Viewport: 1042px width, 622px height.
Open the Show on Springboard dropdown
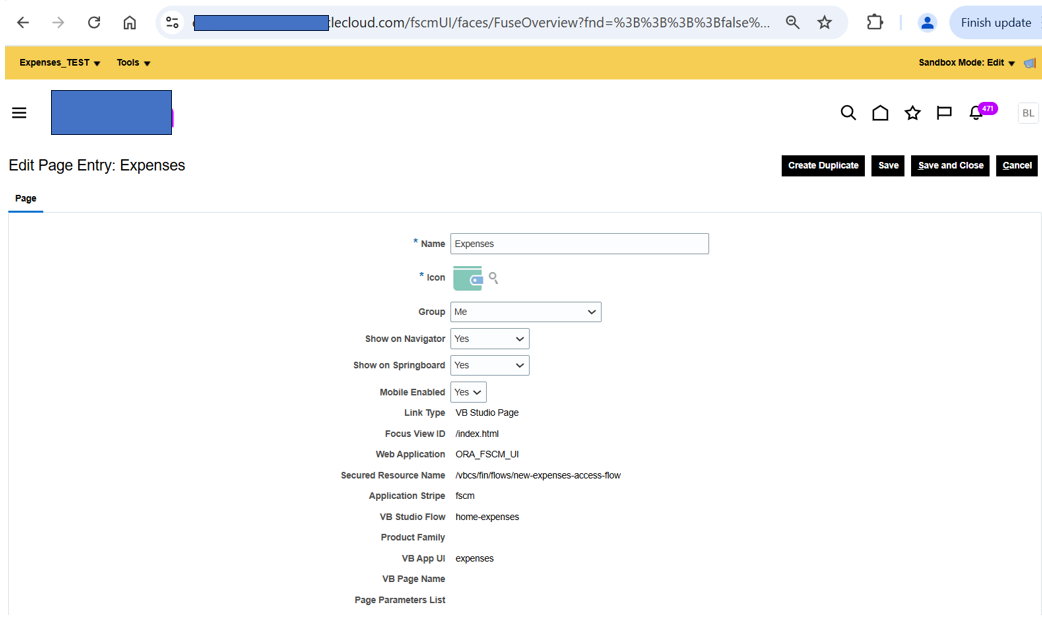pyautogui.click(x=490, y=365)
